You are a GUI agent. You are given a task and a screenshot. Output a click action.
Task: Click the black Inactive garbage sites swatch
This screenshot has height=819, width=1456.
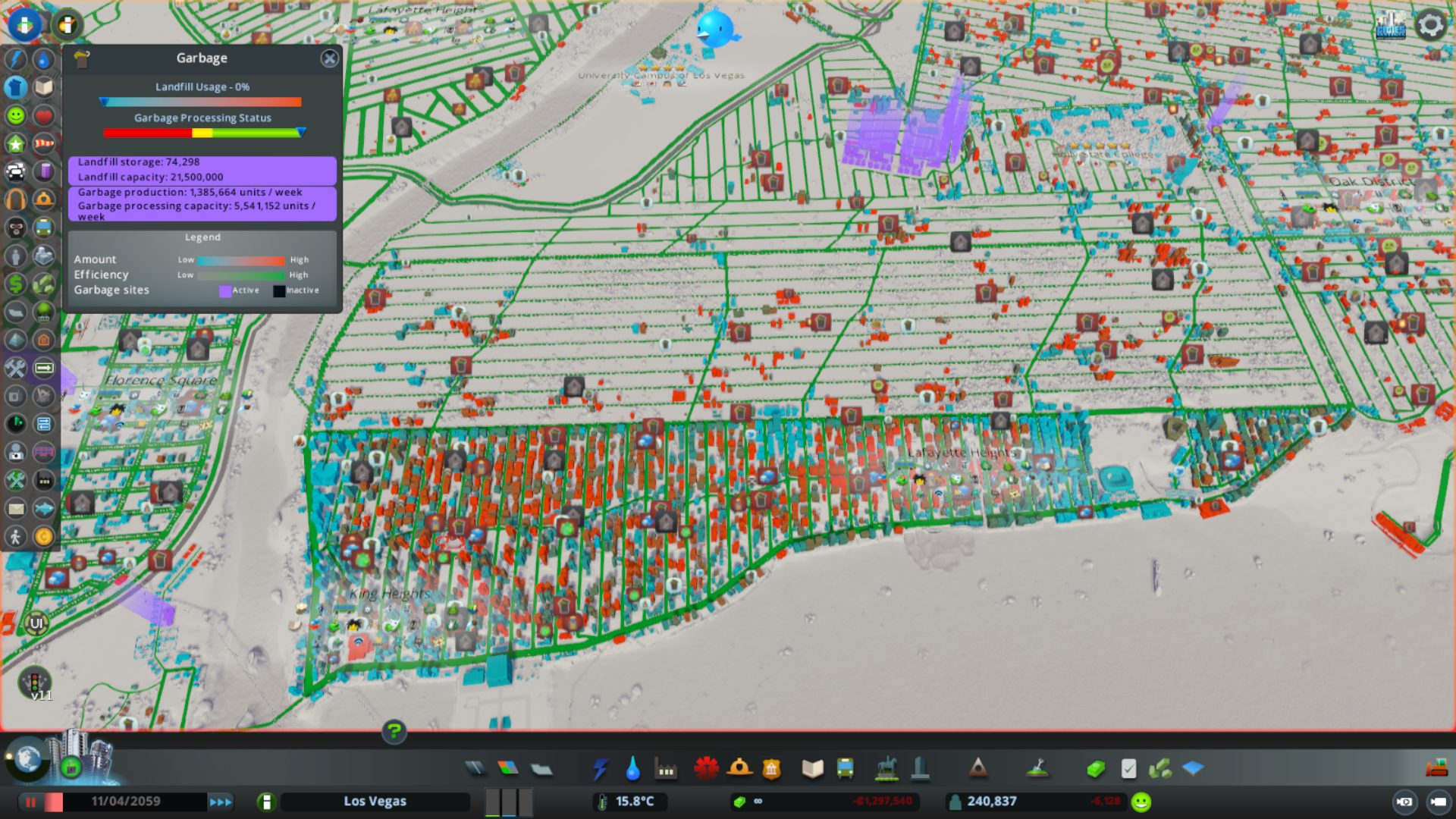coord(279,291)
